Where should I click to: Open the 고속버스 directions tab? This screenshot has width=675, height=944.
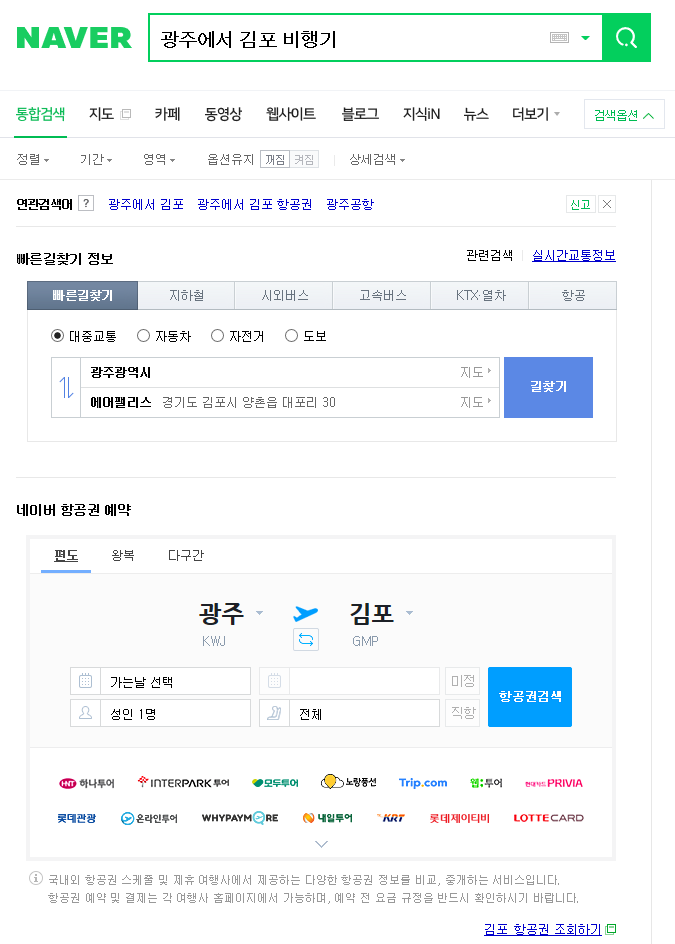[382, 296]
